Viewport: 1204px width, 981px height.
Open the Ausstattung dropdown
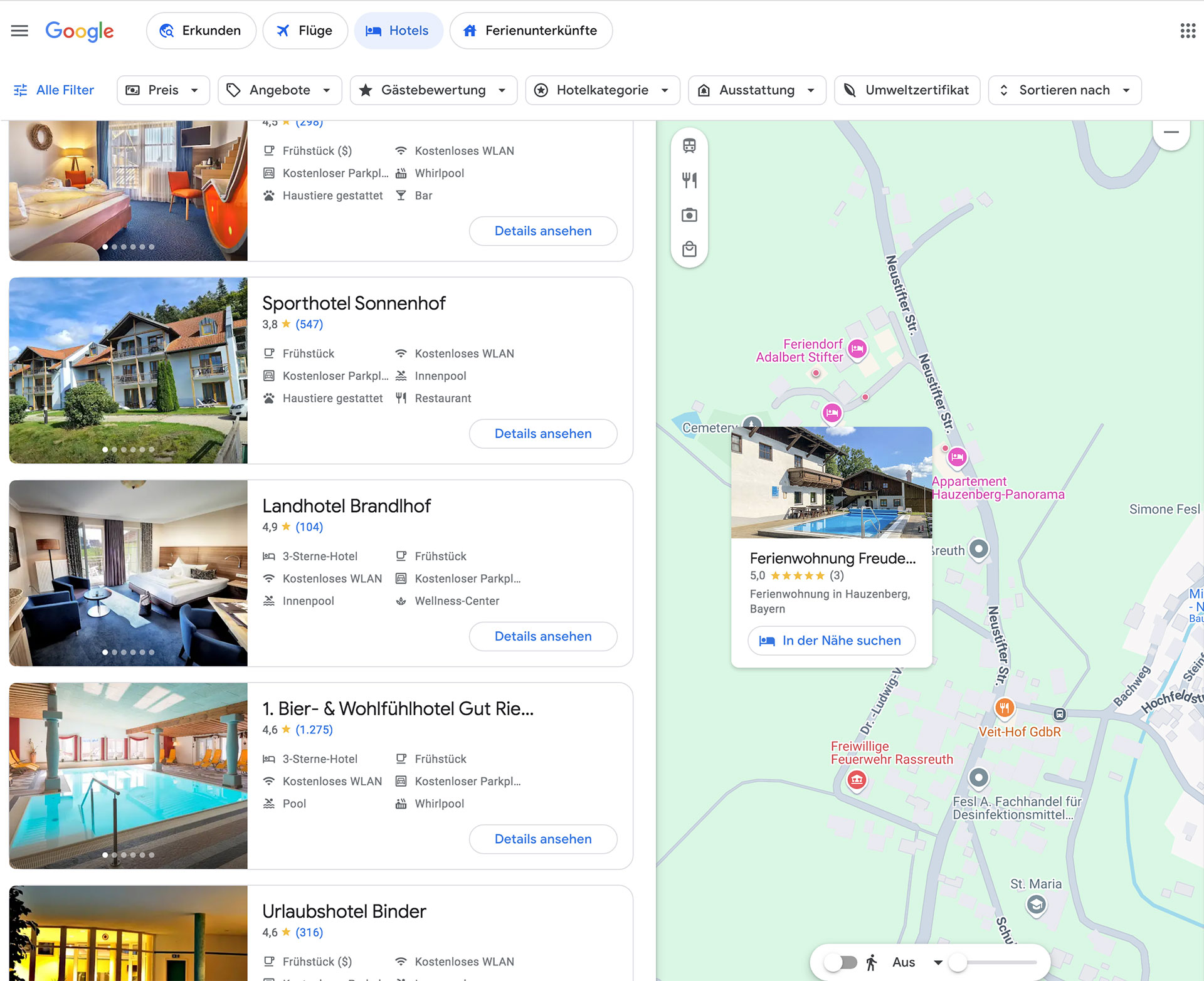(757, 90)
